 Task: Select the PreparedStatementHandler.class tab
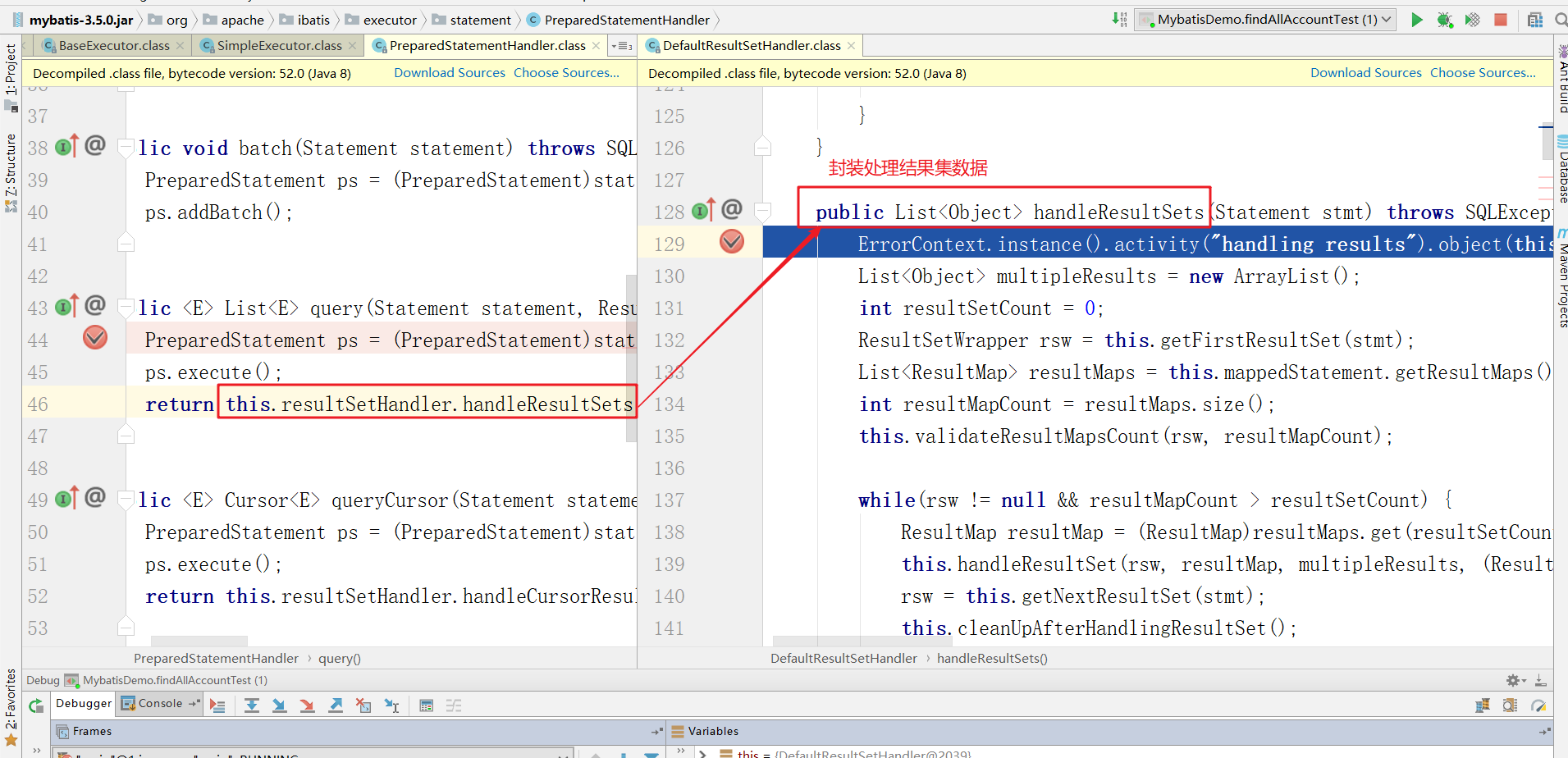click(487, 46)
